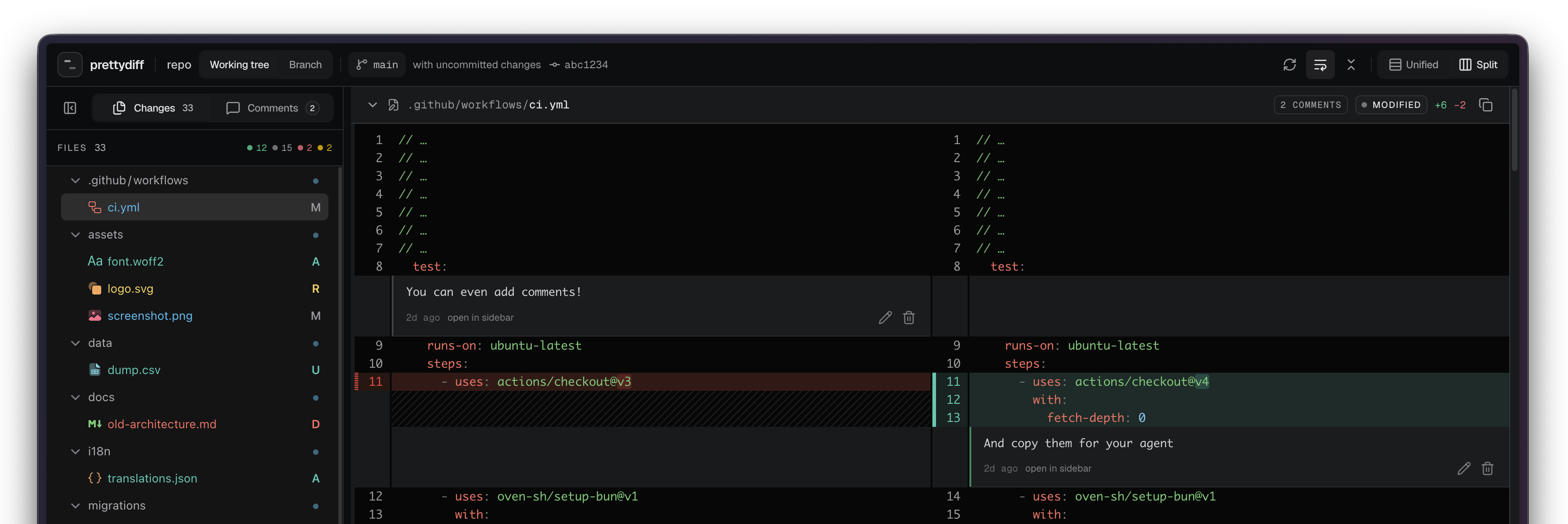Copy the ci.yml file path icon
1568x524 pixels.
pyautogui.click(x=1485, y=105)
